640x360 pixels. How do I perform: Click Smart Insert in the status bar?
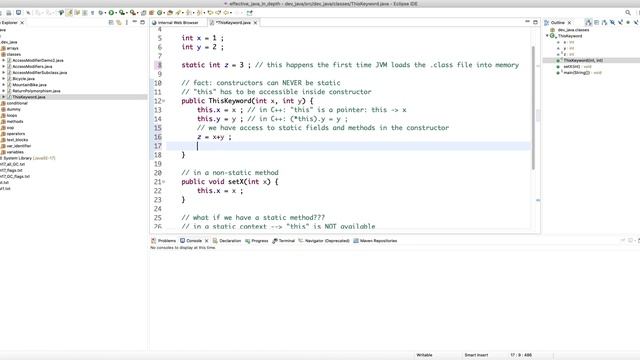click(476, 355)
